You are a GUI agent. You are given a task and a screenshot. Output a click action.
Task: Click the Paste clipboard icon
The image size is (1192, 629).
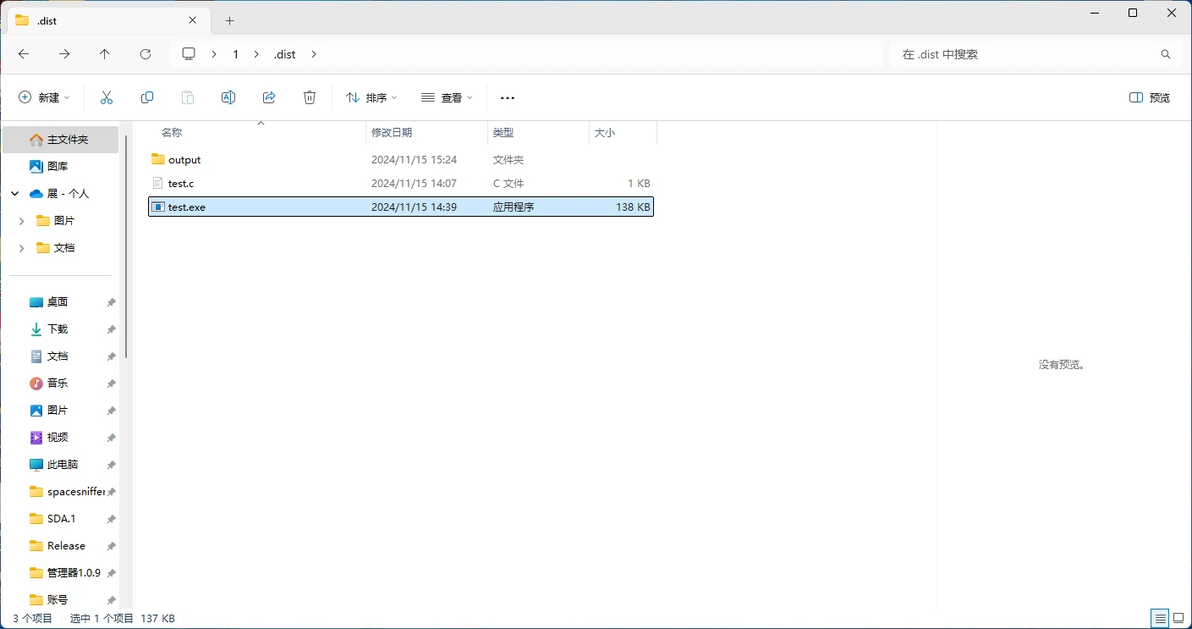point(188,97)
